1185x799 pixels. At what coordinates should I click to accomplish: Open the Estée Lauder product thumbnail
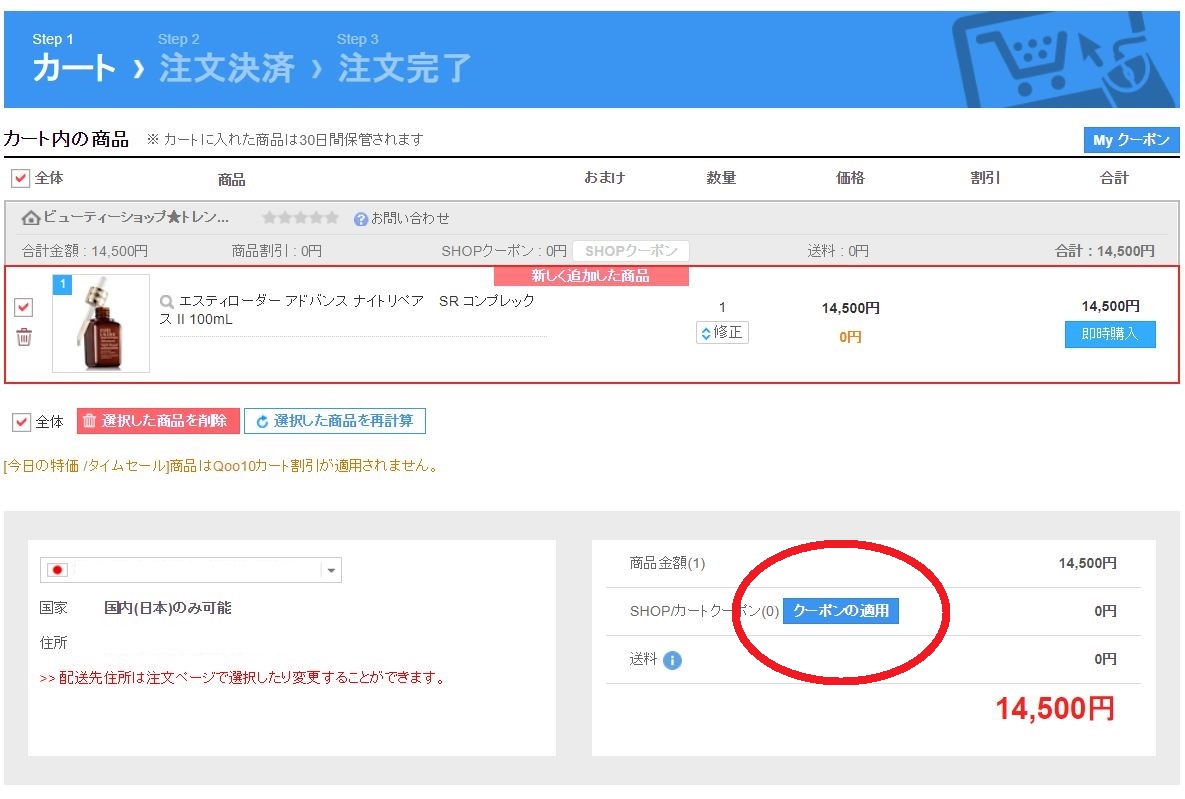(101, 323)
